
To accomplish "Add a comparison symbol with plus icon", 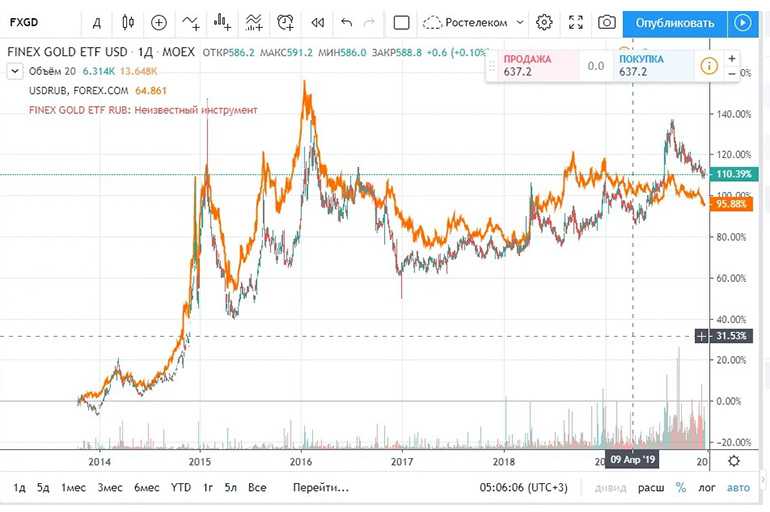I will tap(159, 23).
